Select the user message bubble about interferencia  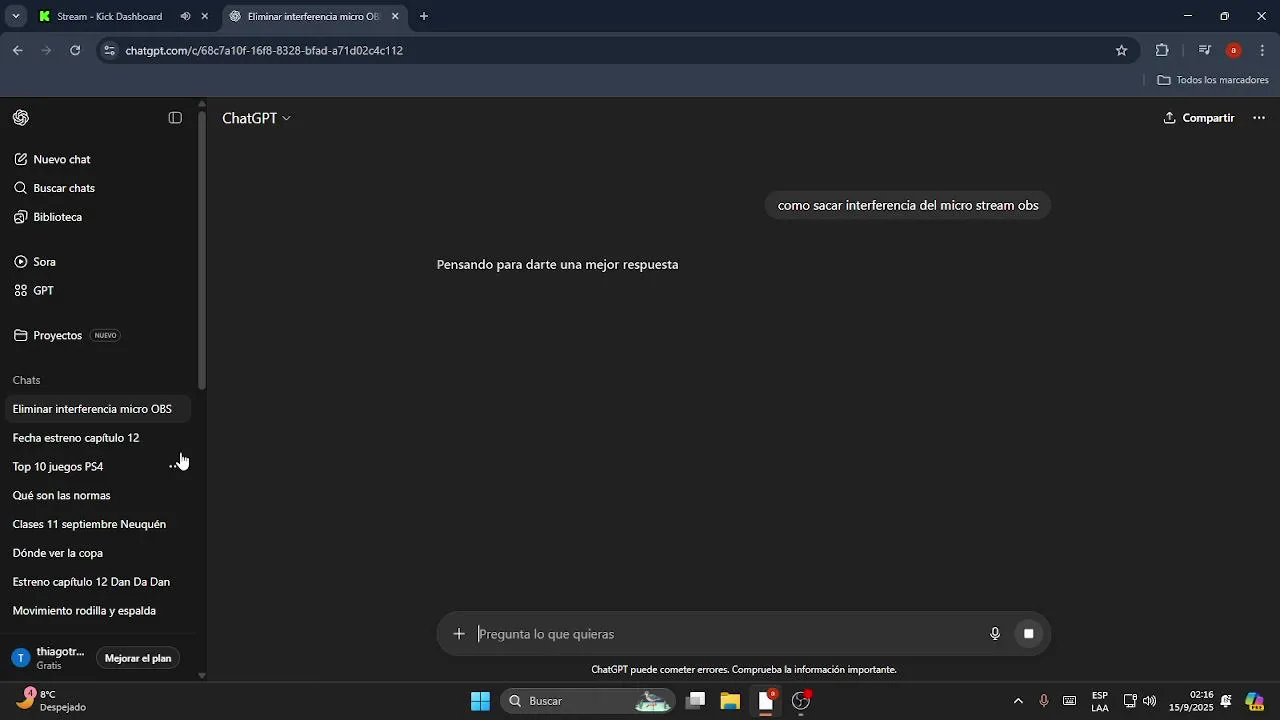pos(908,205)
